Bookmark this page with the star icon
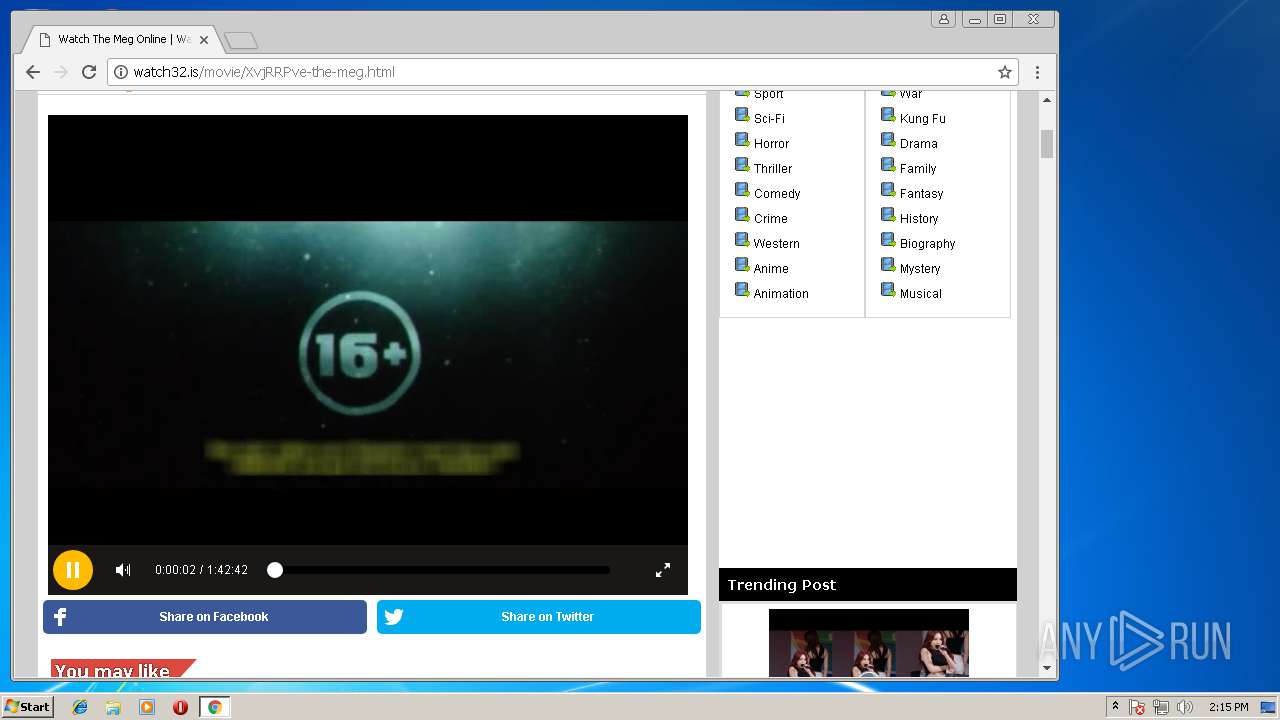Viewport: 1280px width, 720px height. pos(1005,72)
